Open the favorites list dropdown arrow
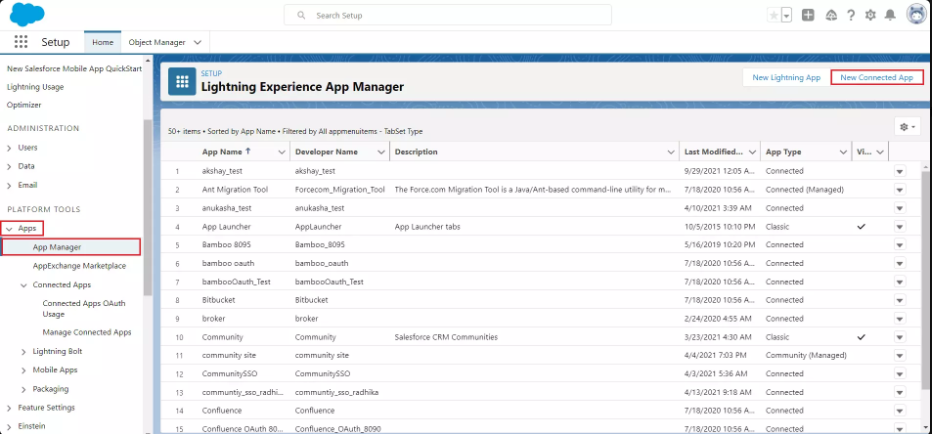 [x=787, y=15]
